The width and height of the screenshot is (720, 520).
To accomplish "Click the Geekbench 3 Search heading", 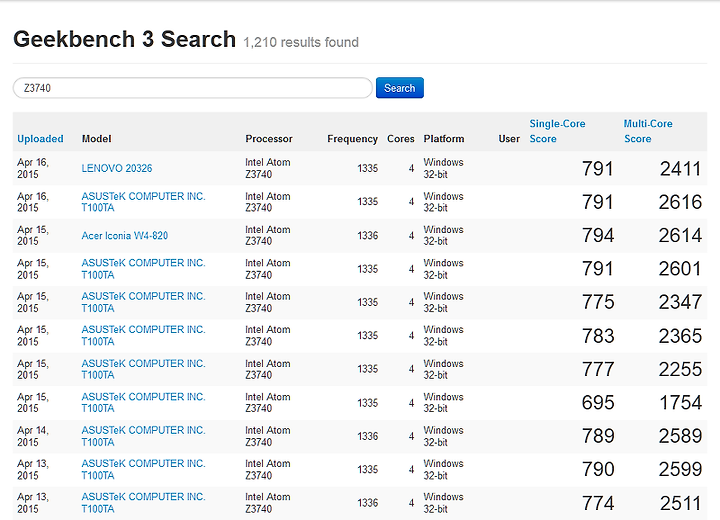I will 124,39.
